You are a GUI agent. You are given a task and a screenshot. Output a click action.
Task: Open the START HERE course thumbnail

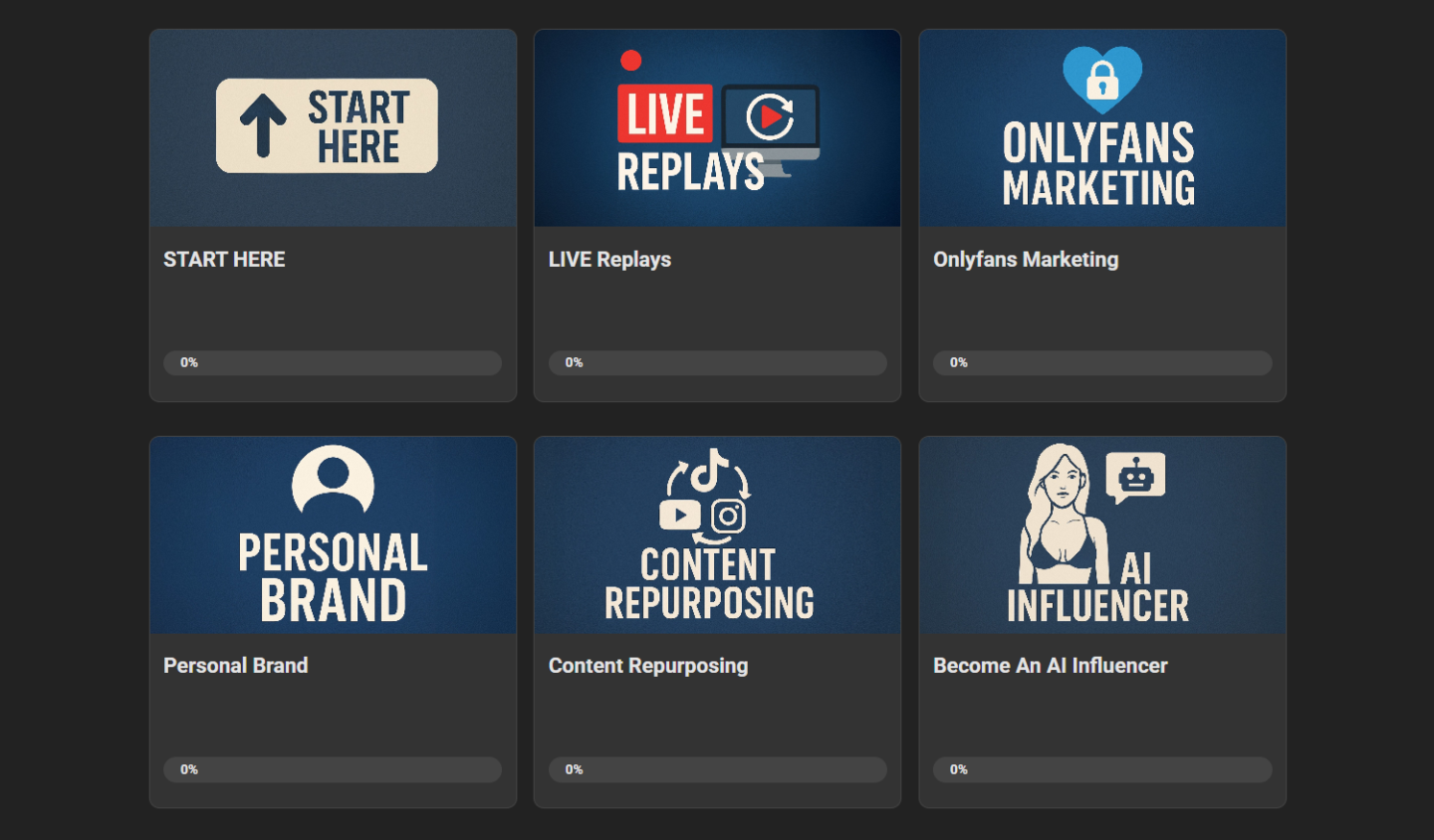[333, 128]
